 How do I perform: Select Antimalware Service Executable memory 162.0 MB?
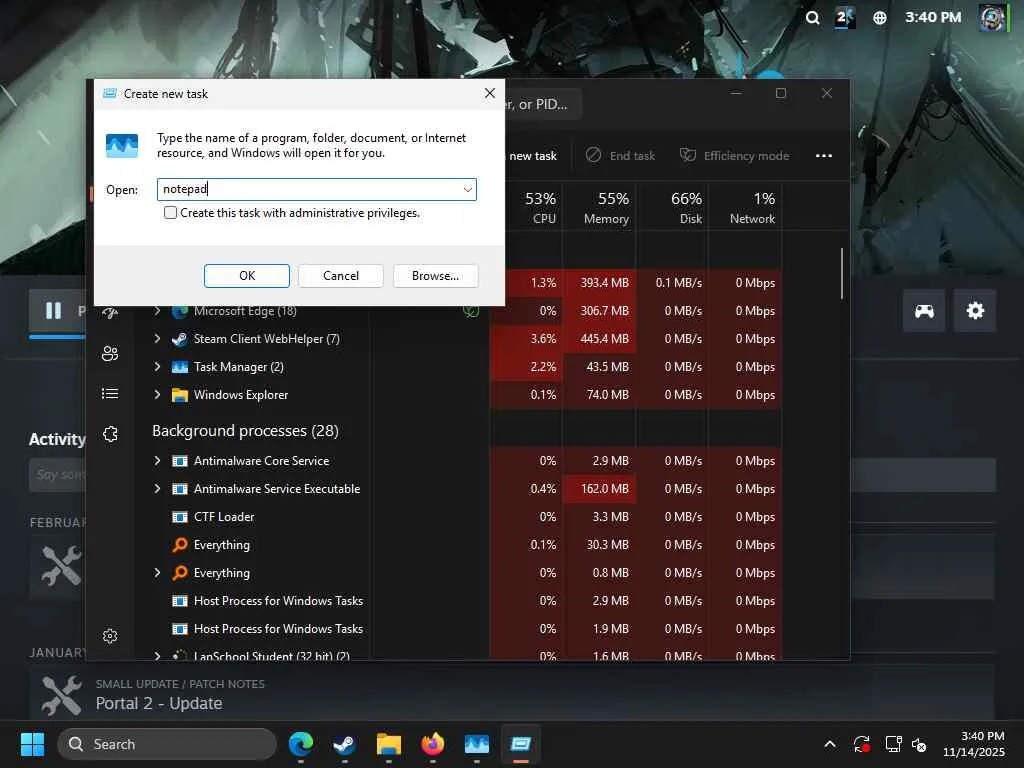click(599, 488)
